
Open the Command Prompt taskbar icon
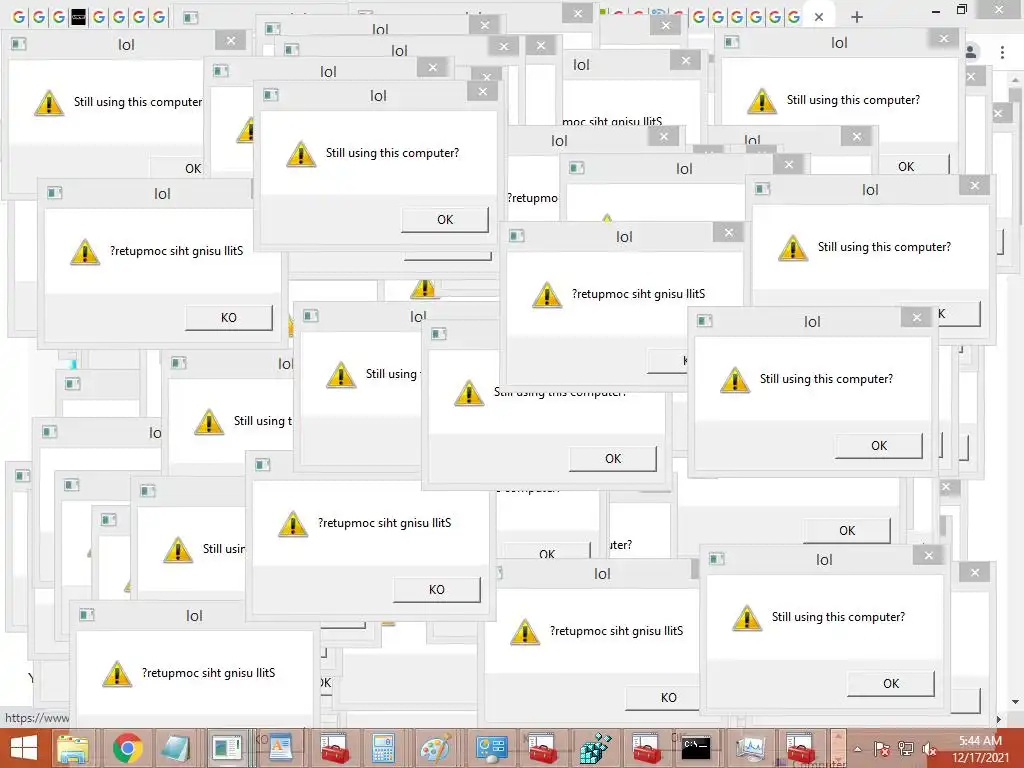click(696, 748)
